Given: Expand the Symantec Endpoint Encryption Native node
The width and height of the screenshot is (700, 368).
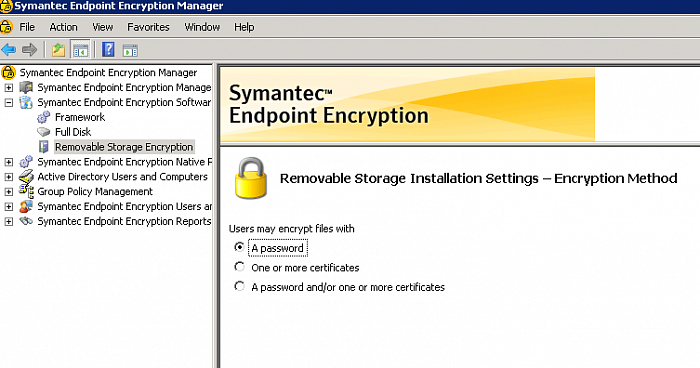Looking at the screenshot, I should pyautogui.click(x=8, y=162).
